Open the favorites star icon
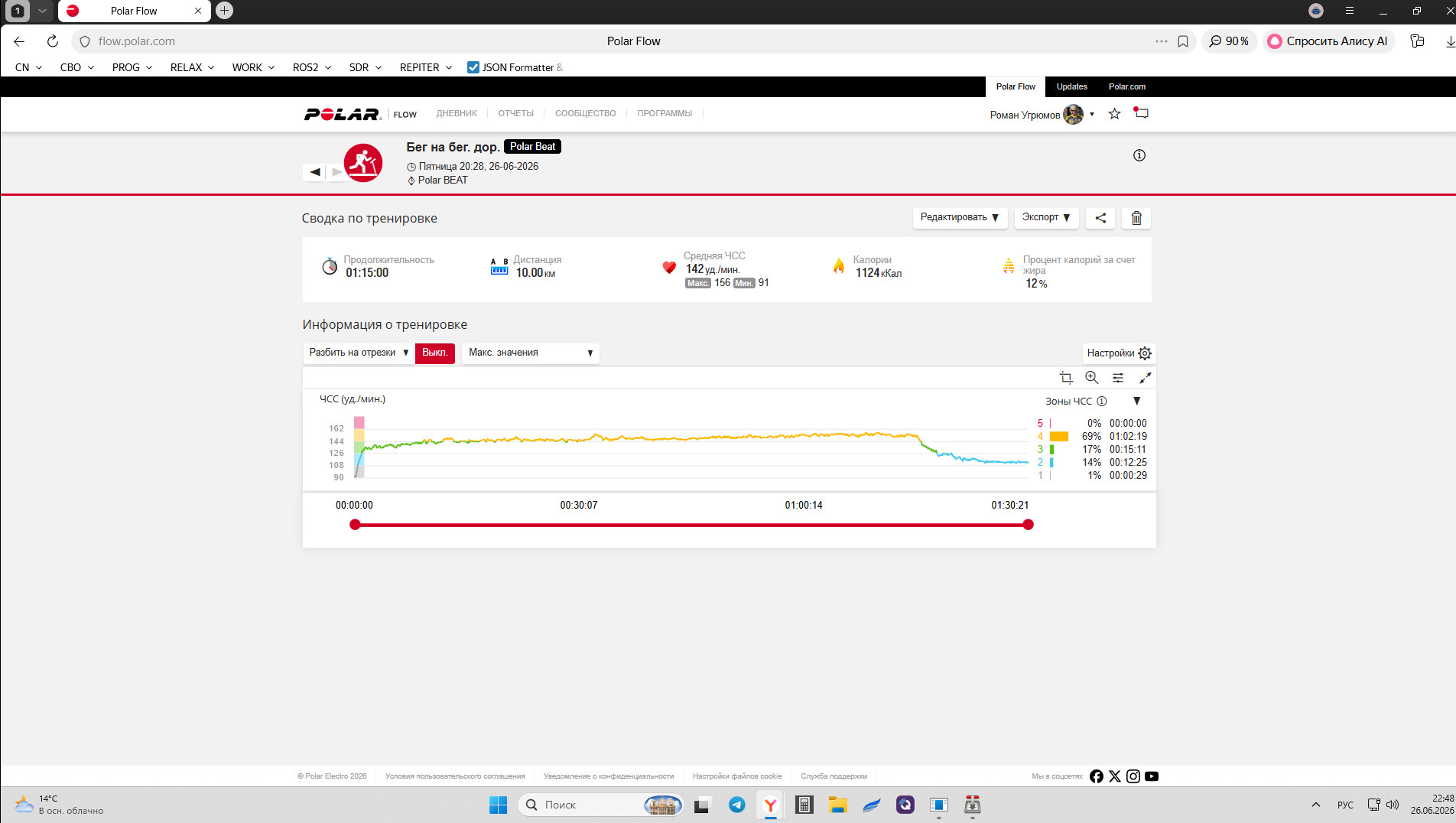 point(1115,114)
